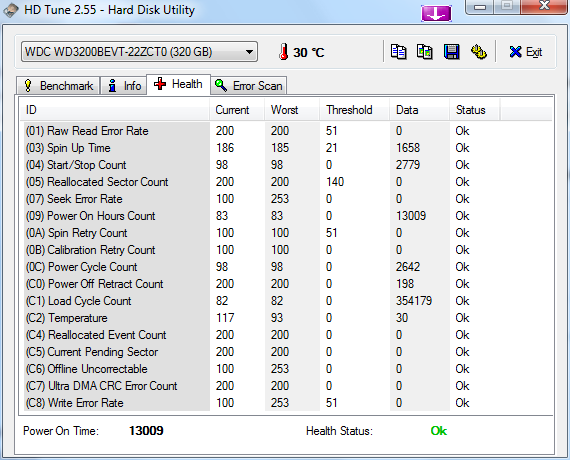570x460 pixels.
Task: Open the Error Scan tab
Action: point(249,86)
